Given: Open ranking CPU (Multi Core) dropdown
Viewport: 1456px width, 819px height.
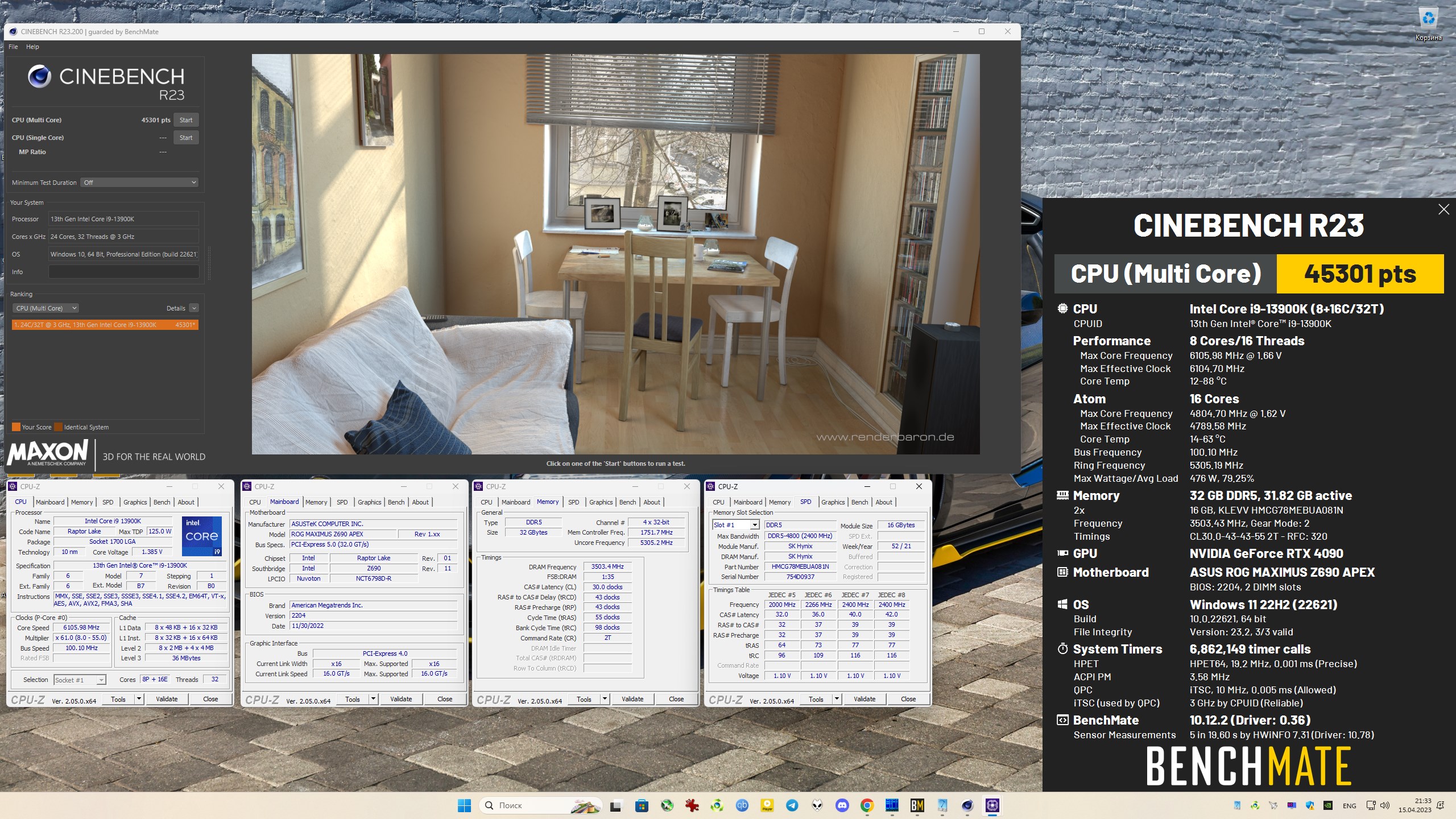Looking at the screenshot, I should [45, 308].
